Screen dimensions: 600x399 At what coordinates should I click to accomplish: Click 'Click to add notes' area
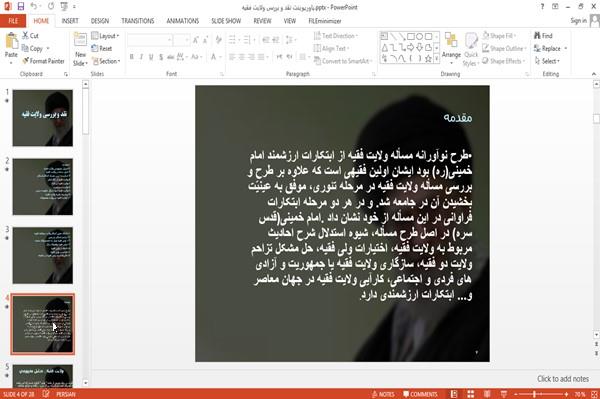[x=563, y=379]
